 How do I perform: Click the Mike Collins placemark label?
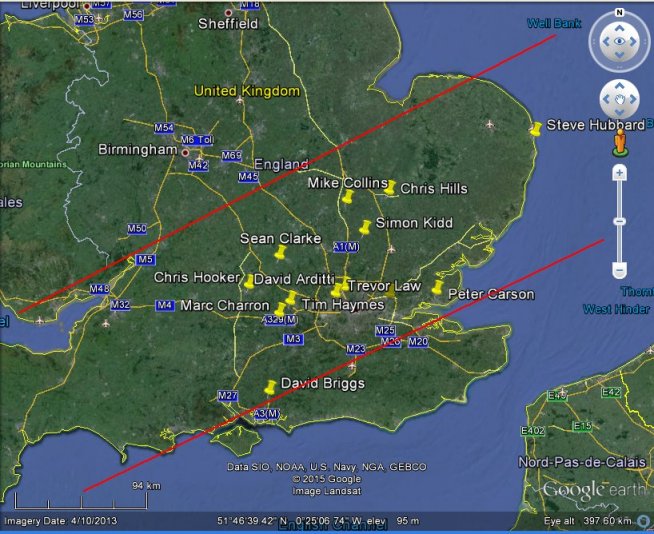(346, 184)
